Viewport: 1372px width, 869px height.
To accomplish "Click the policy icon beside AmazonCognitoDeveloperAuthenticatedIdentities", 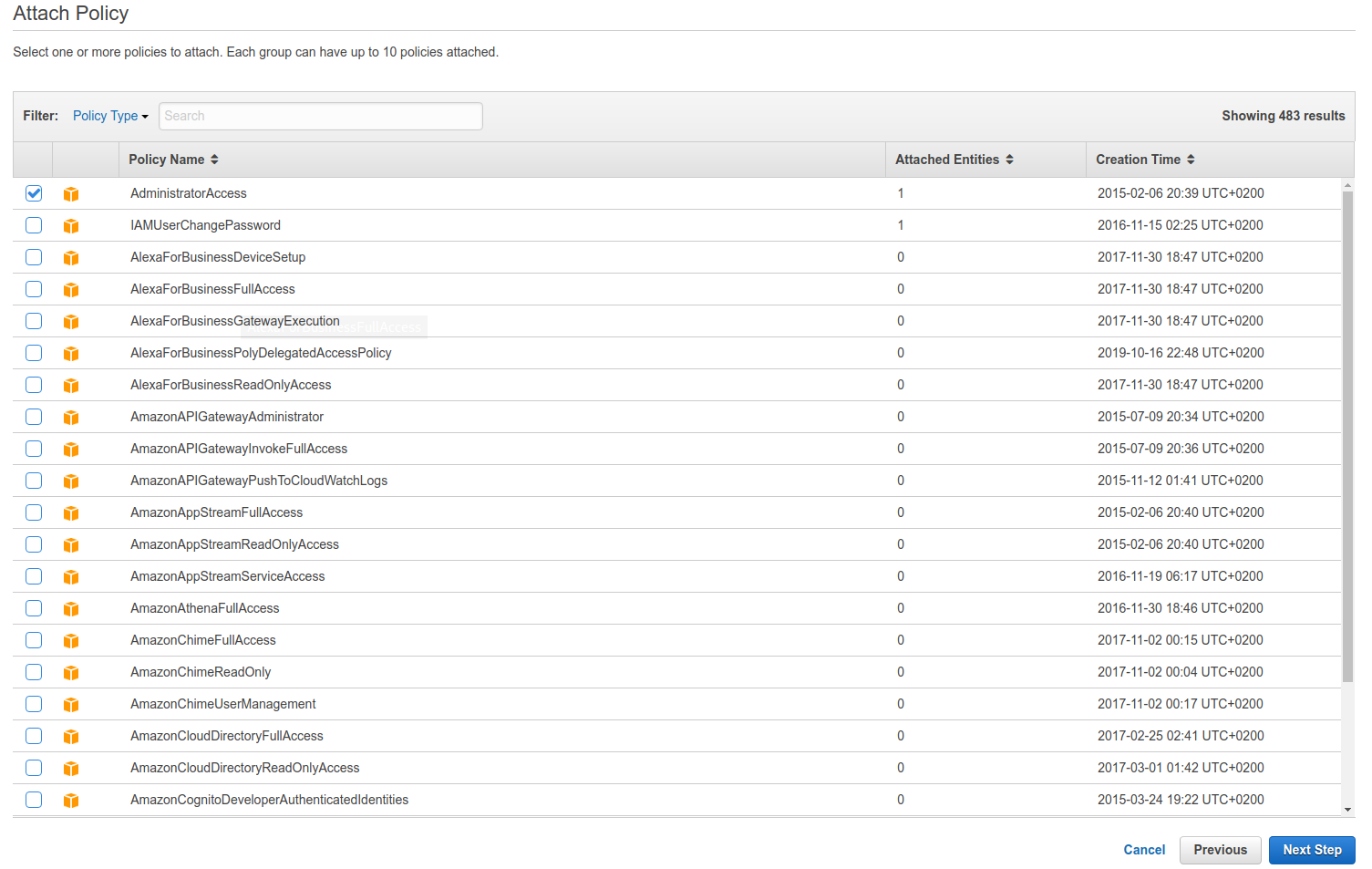I will click(71, 801).
